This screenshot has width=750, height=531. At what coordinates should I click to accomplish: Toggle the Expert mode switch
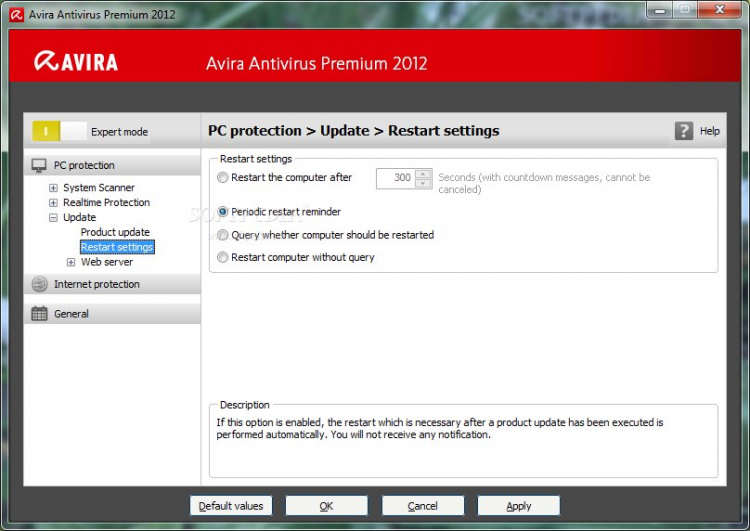click(59, 131)
